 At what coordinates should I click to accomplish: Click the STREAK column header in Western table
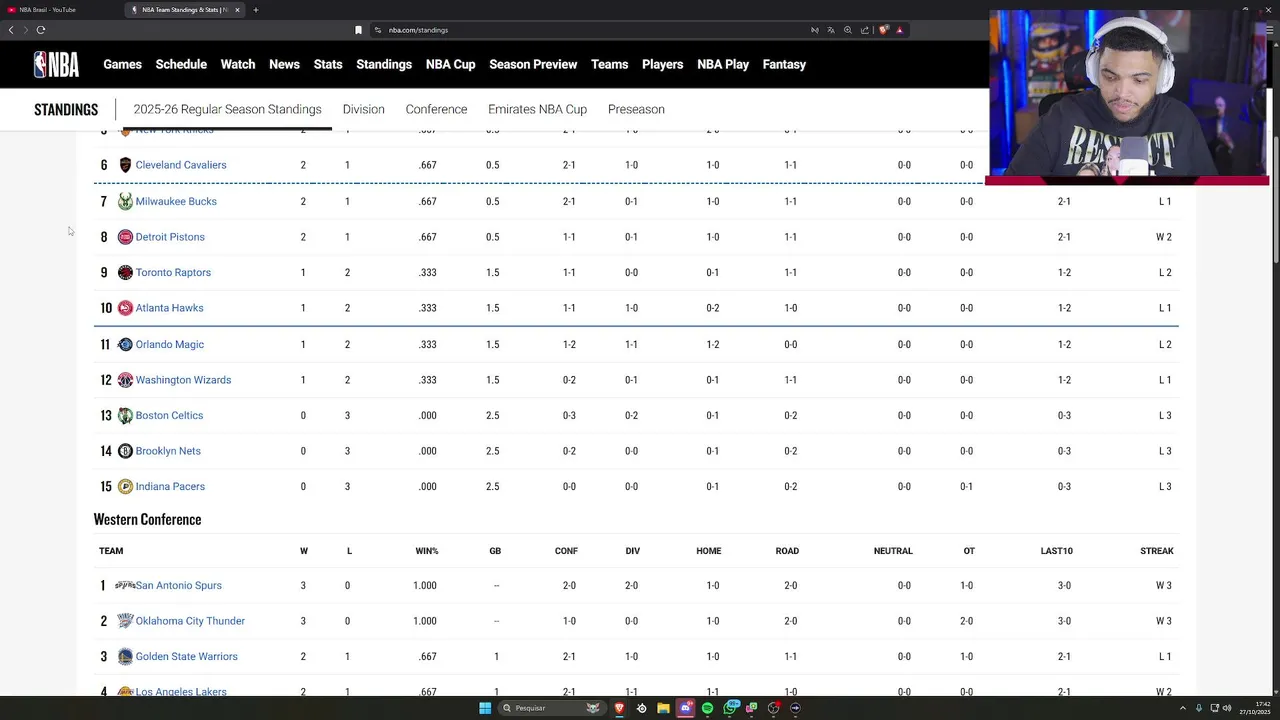[x=1157, y=551]
